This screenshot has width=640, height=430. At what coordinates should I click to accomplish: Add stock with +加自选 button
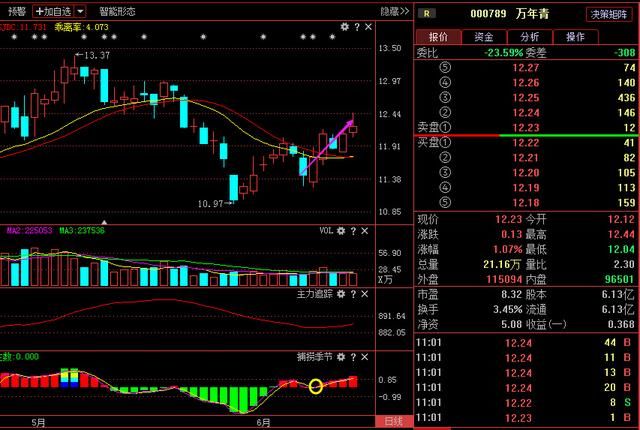[x=55, y=11]
